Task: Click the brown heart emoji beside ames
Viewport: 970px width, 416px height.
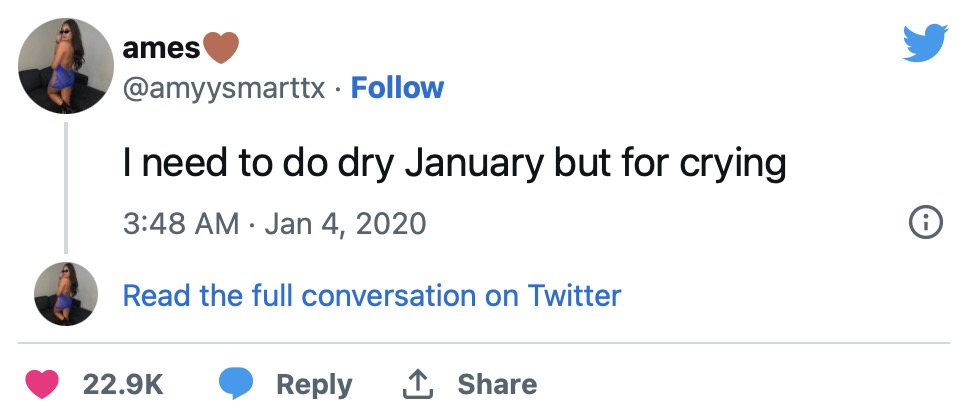Action: (220, 48)
